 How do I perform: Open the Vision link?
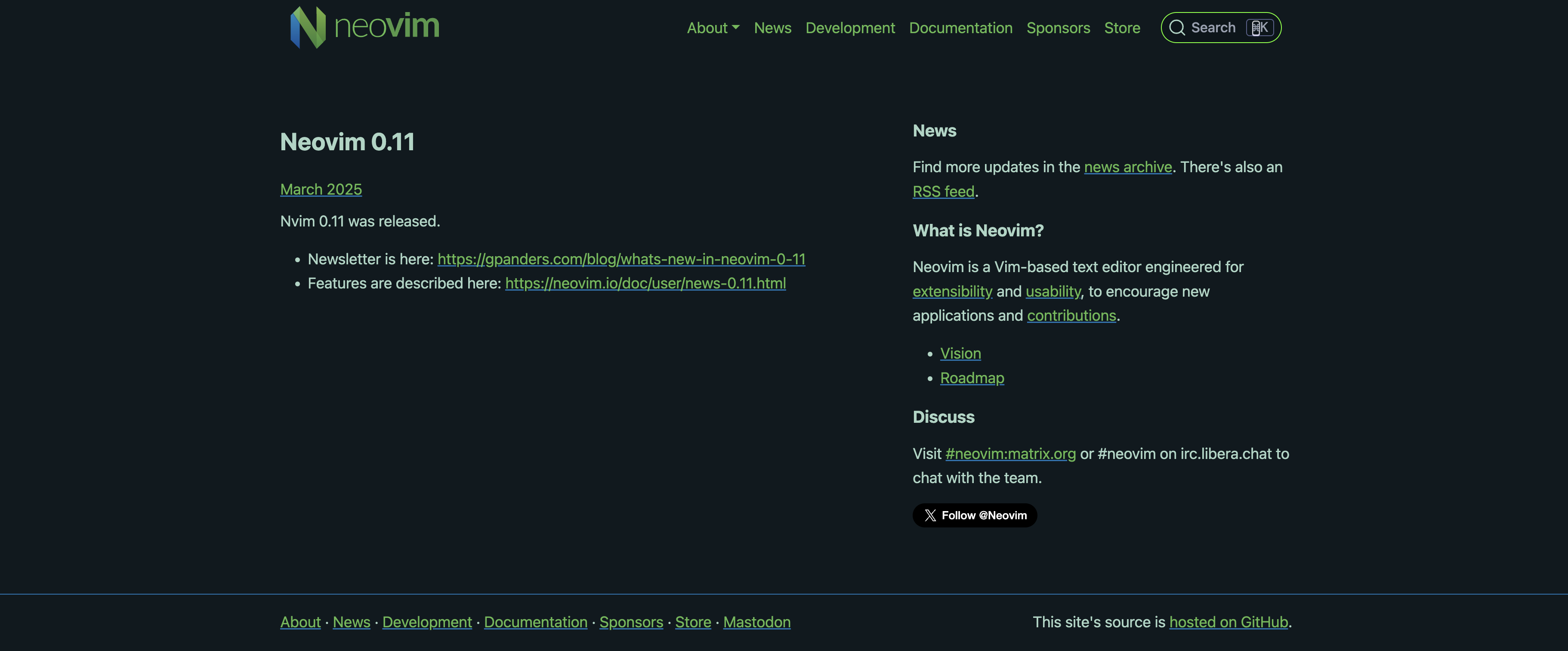pyautogui.click(x=960, y=353)
